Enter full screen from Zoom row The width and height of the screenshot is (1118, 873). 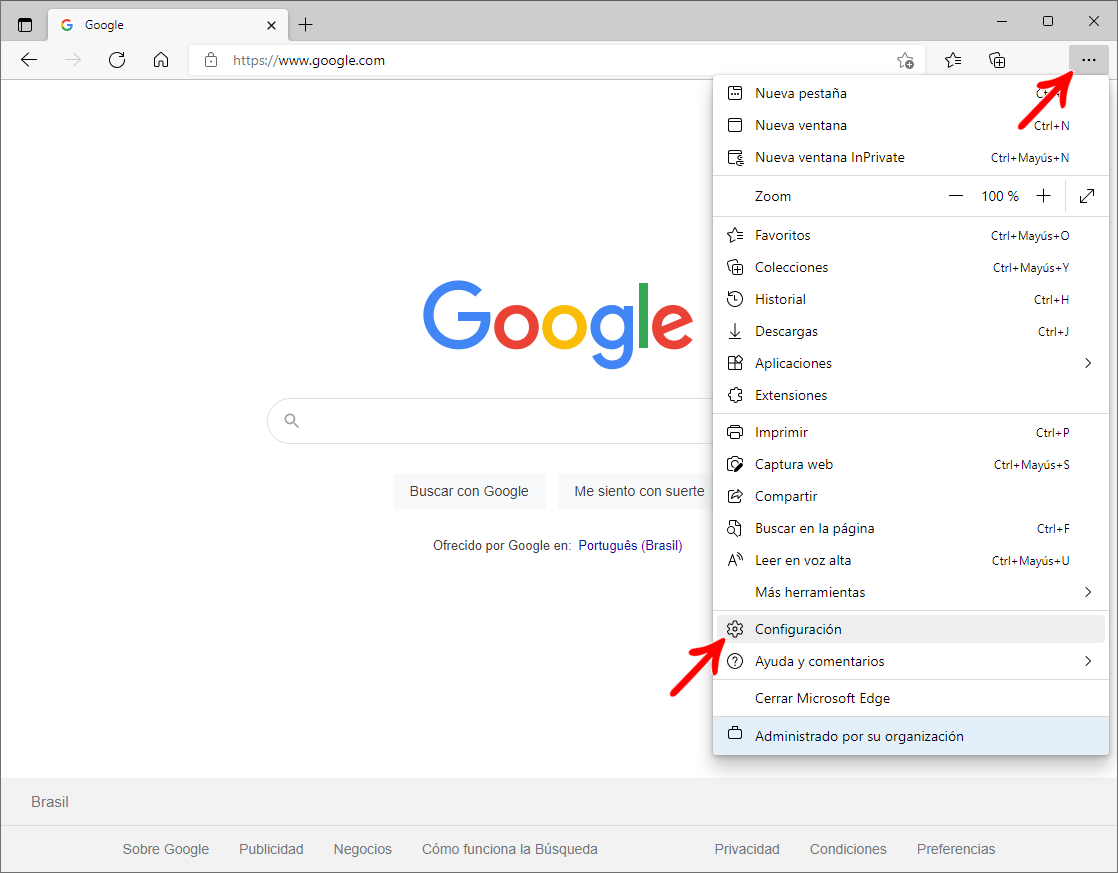[1087, 196]
